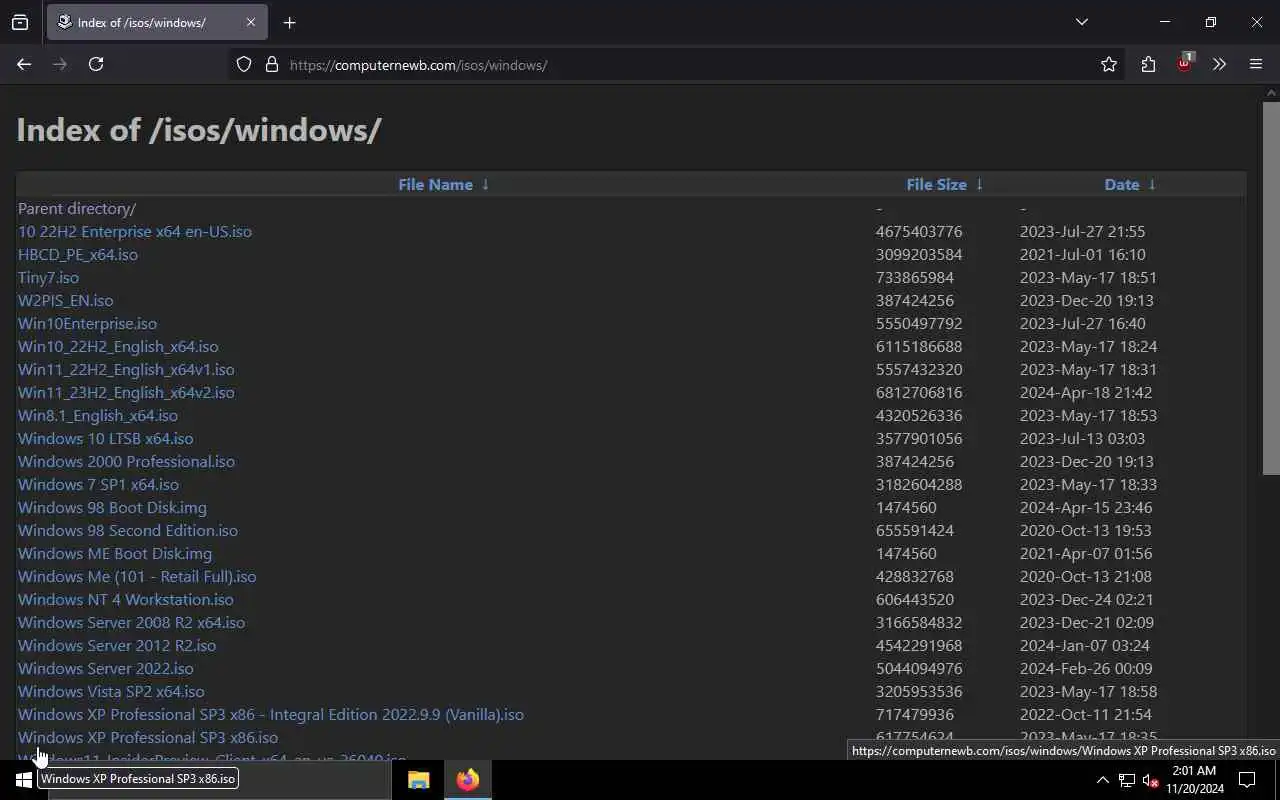Download Windows ME Boot Disk.img
This screenshot has width=1280, height=800.
click(x=115, y=553)
